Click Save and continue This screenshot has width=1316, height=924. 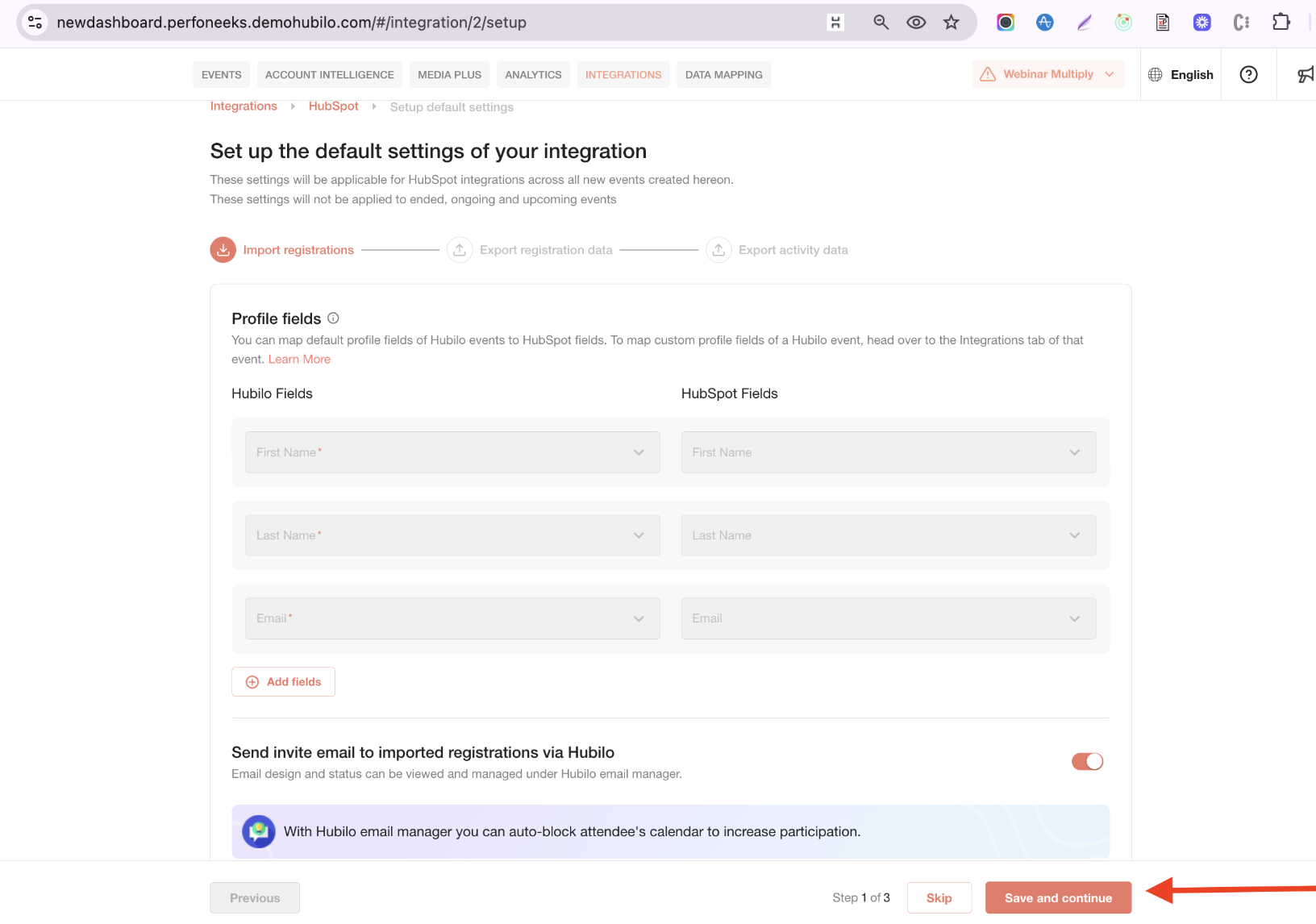click(x=1058, y=898)
